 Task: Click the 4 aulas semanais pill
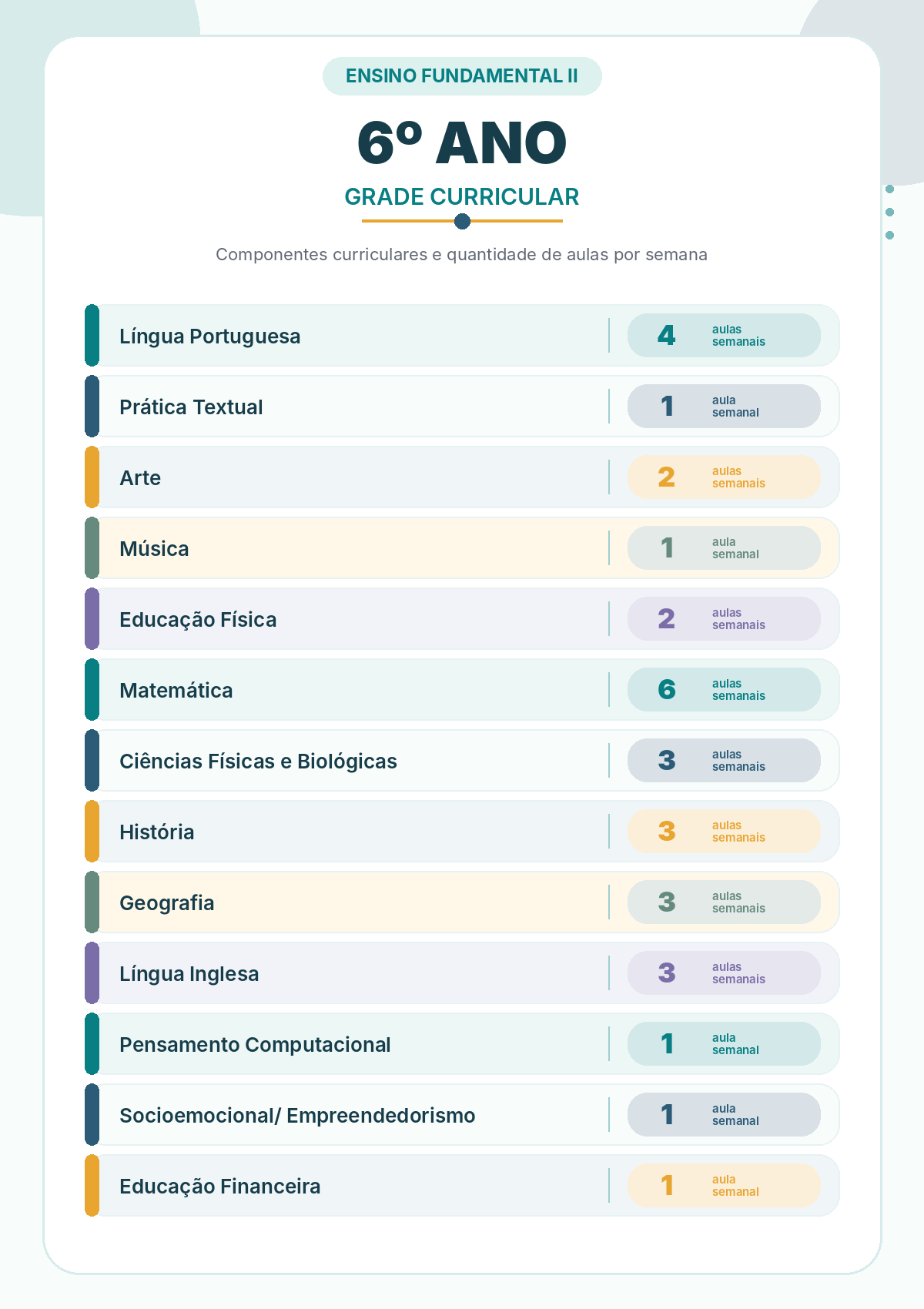(x=724, y=336)
